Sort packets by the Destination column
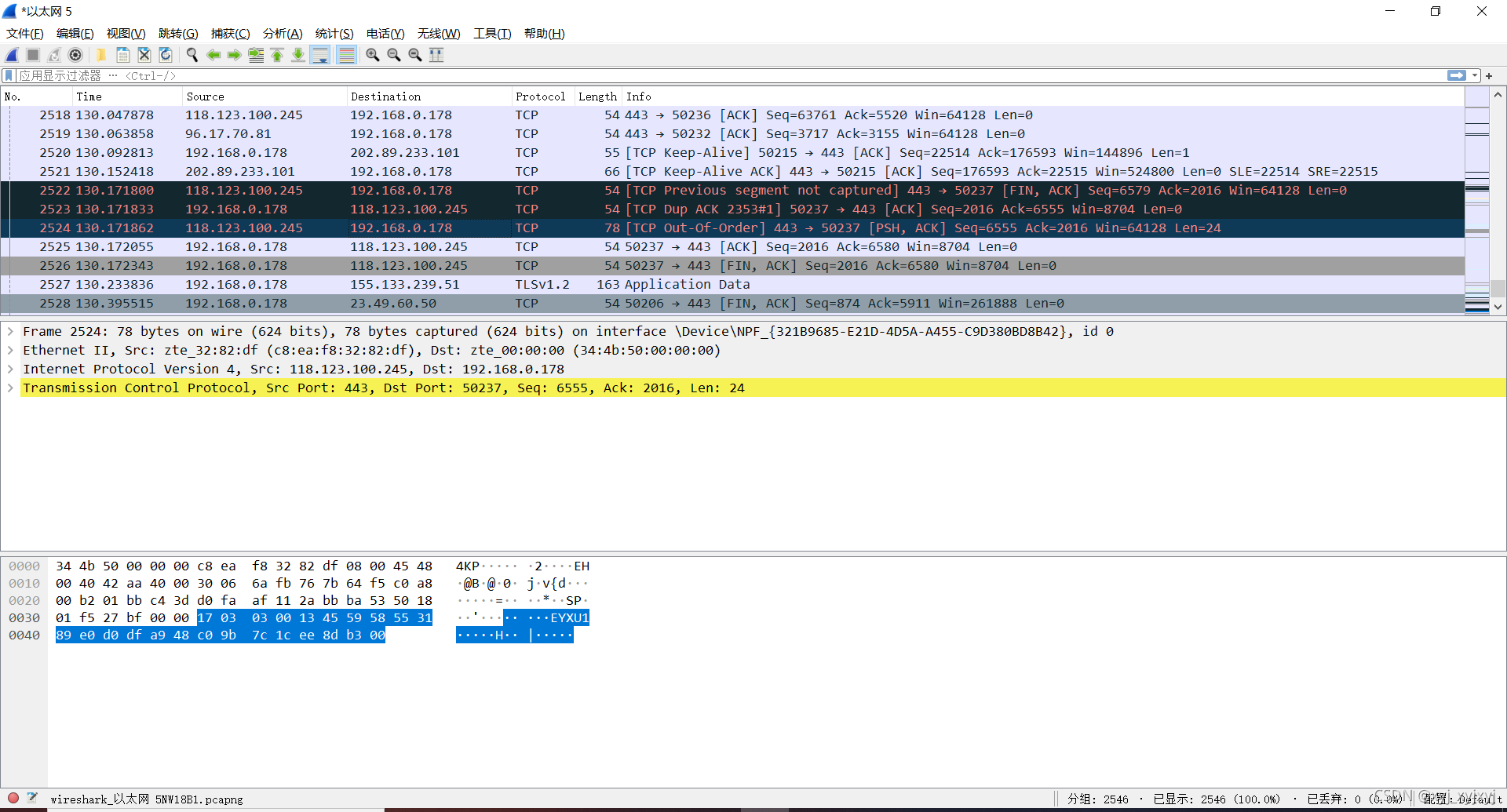The height and width of the screenshot is (812, 1507). pos(429,96)
